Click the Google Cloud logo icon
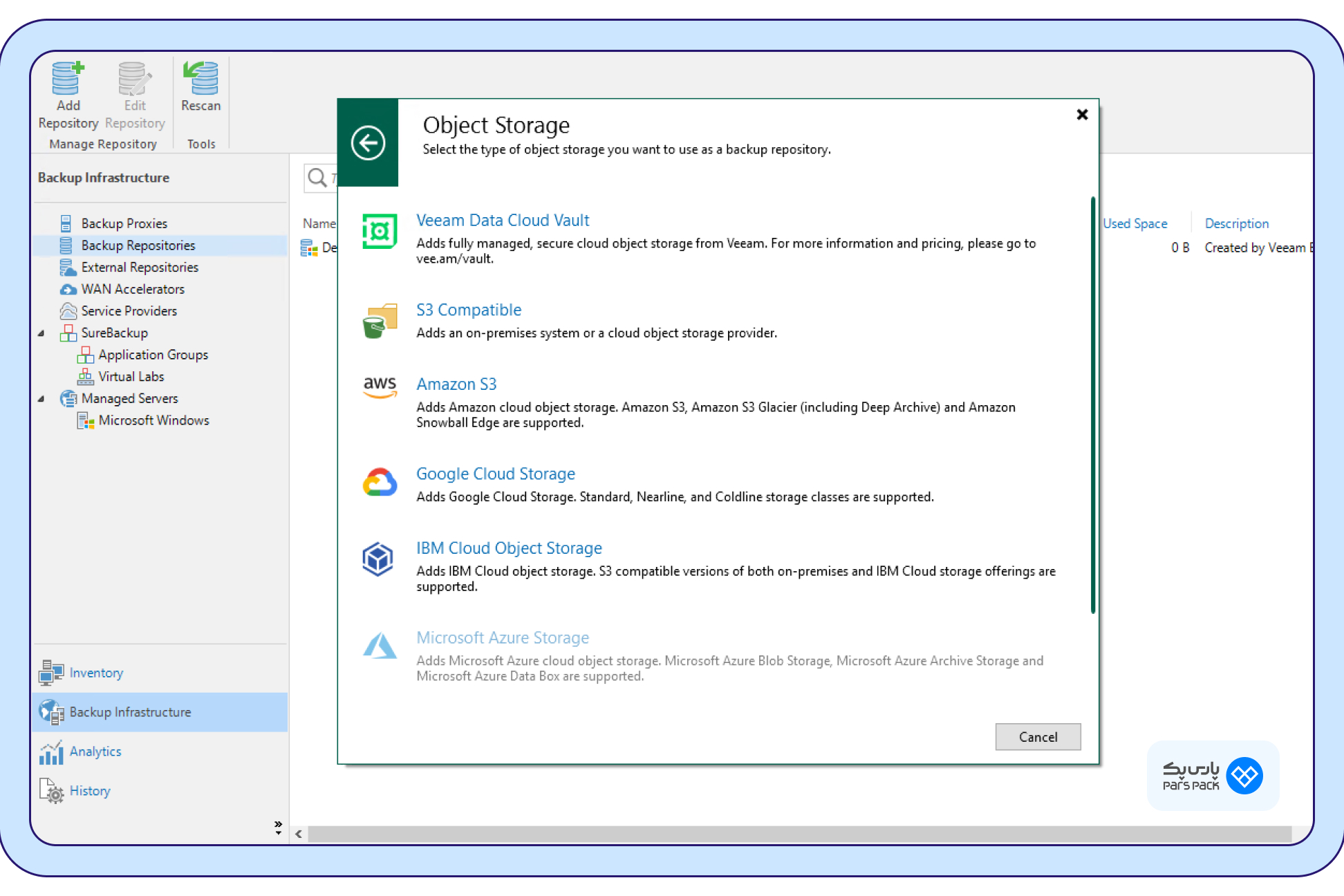This screenshot has height=896, width=1344. coord(380,483)
